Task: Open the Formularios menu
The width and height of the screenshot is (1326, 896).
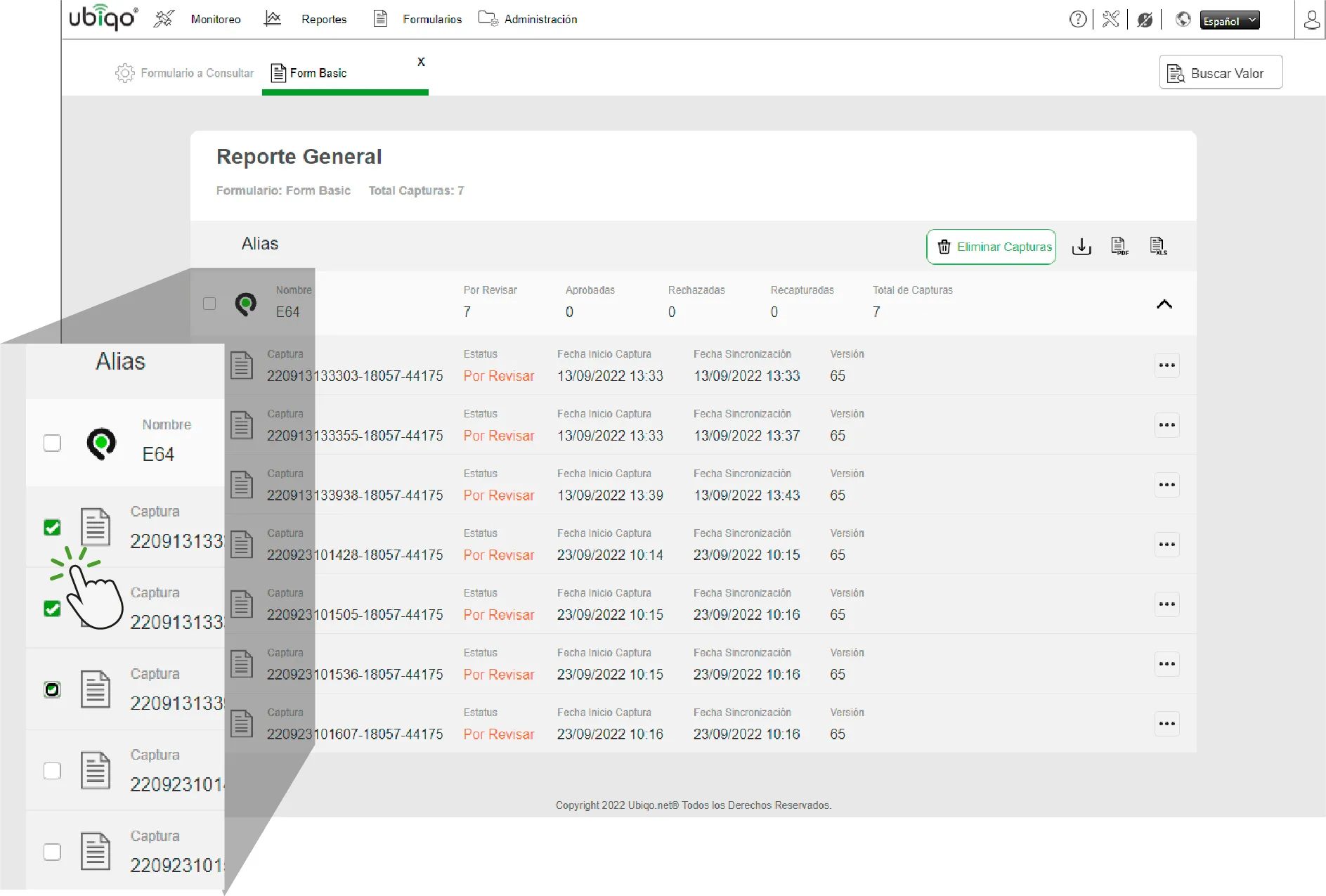Action: tap(432, 20)
